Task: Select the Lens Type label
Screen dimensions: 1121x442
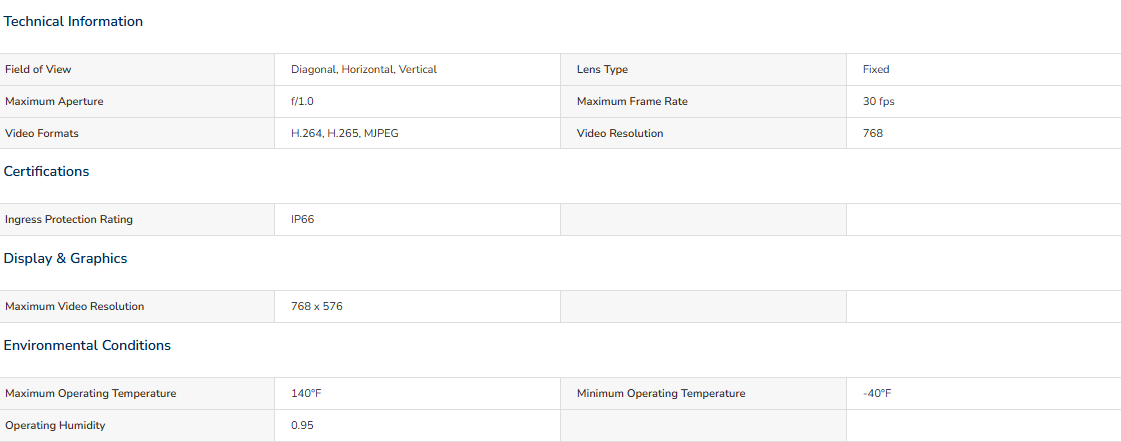Action: click(602, 69)
